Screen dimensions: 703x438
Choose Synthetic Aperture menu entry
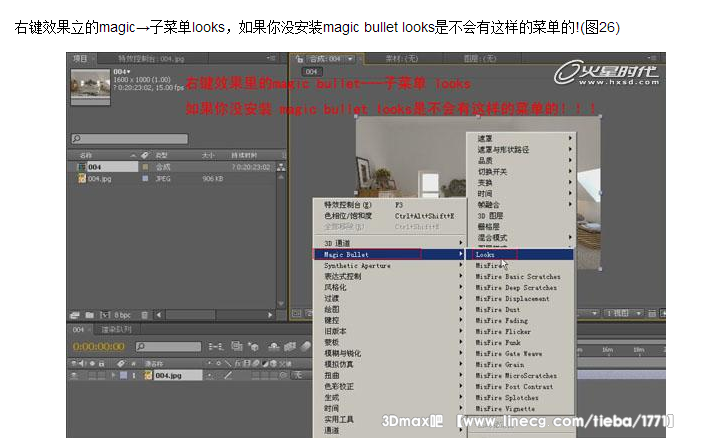pyautogui.click(x=389, y=266)
